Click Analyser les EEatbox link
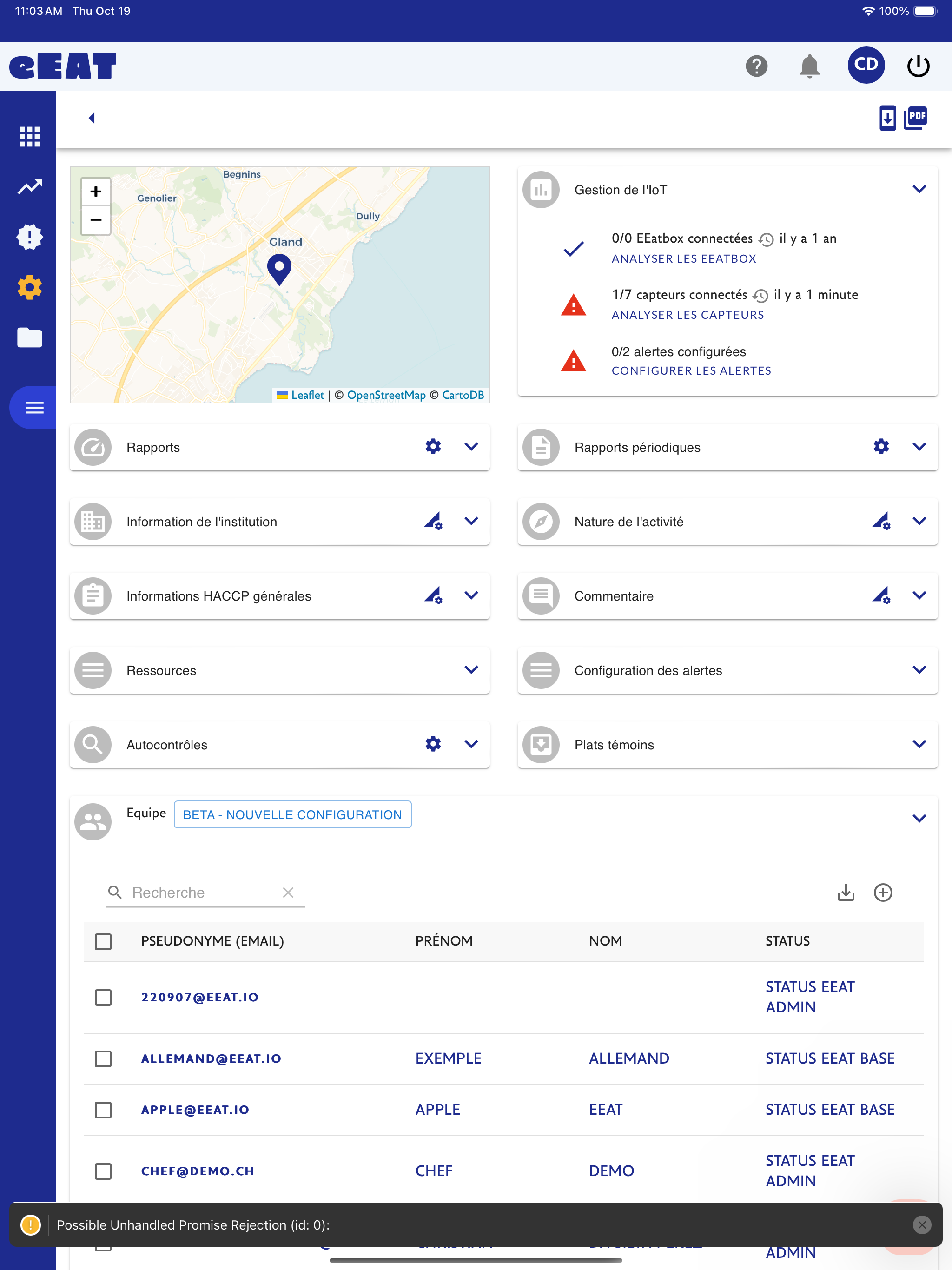The height and width of the screenshot is (1270, 952). (683, 258)
